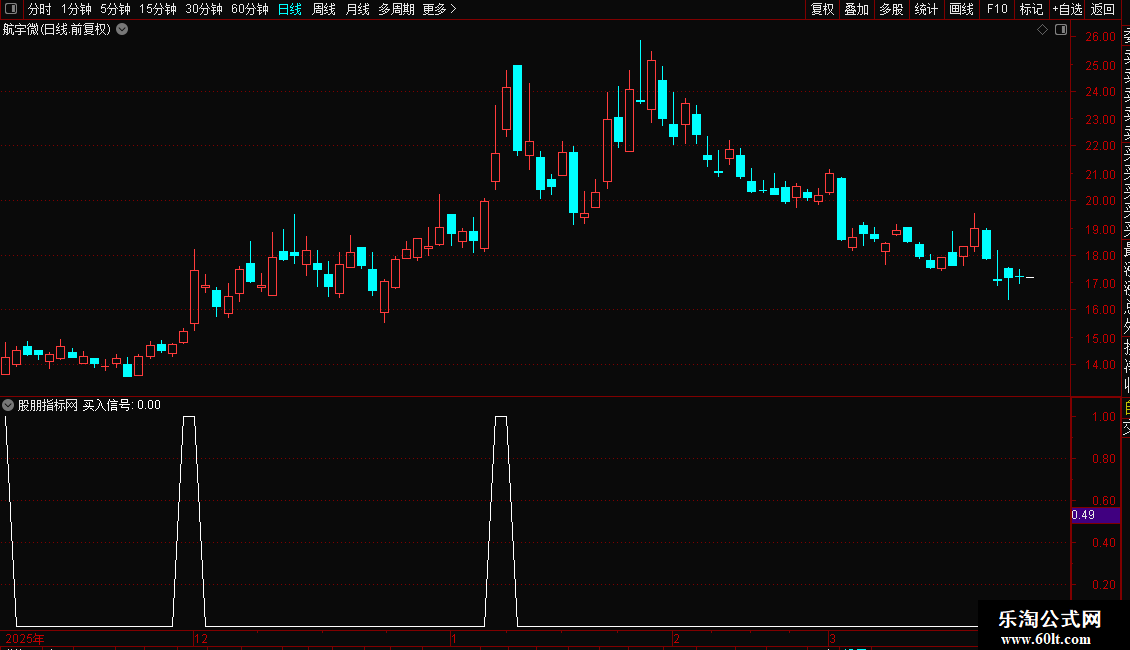1130x650 pixels.
Task: Open 多周期 multi-period view
Action: click(x=396, y=9)
